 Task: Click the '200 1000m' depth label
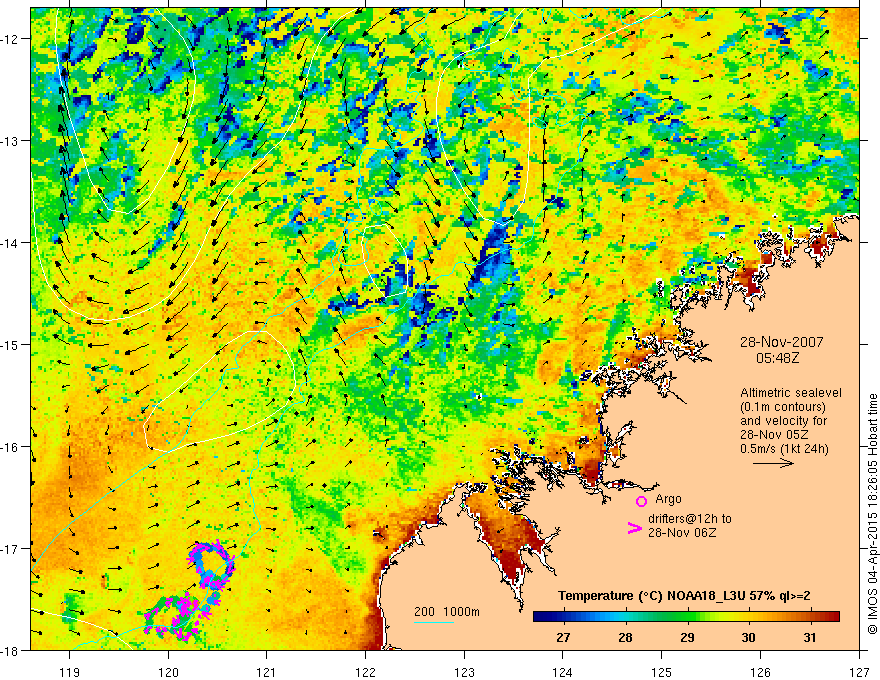[x=447, y=612]
